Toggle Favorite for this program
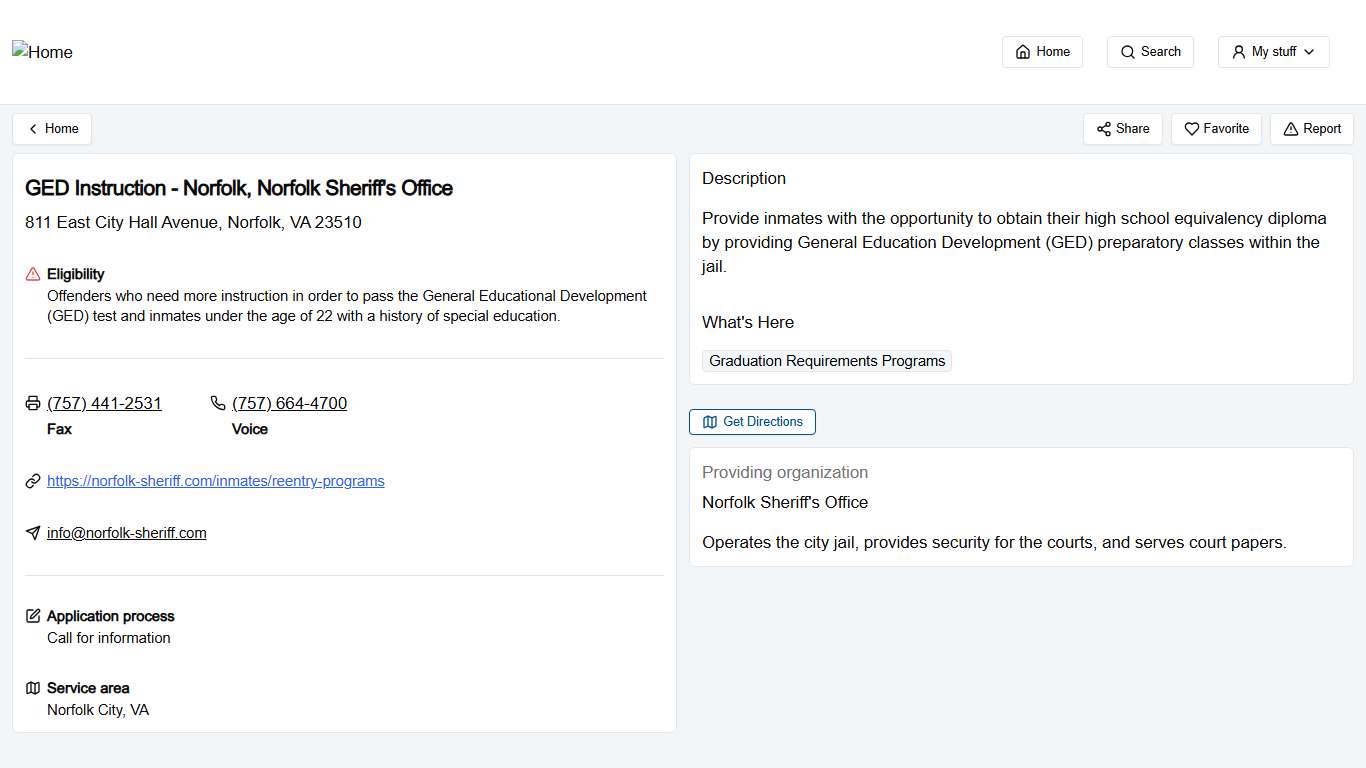The width and height of the screenshot is (1366, 768). point(1216,129)
